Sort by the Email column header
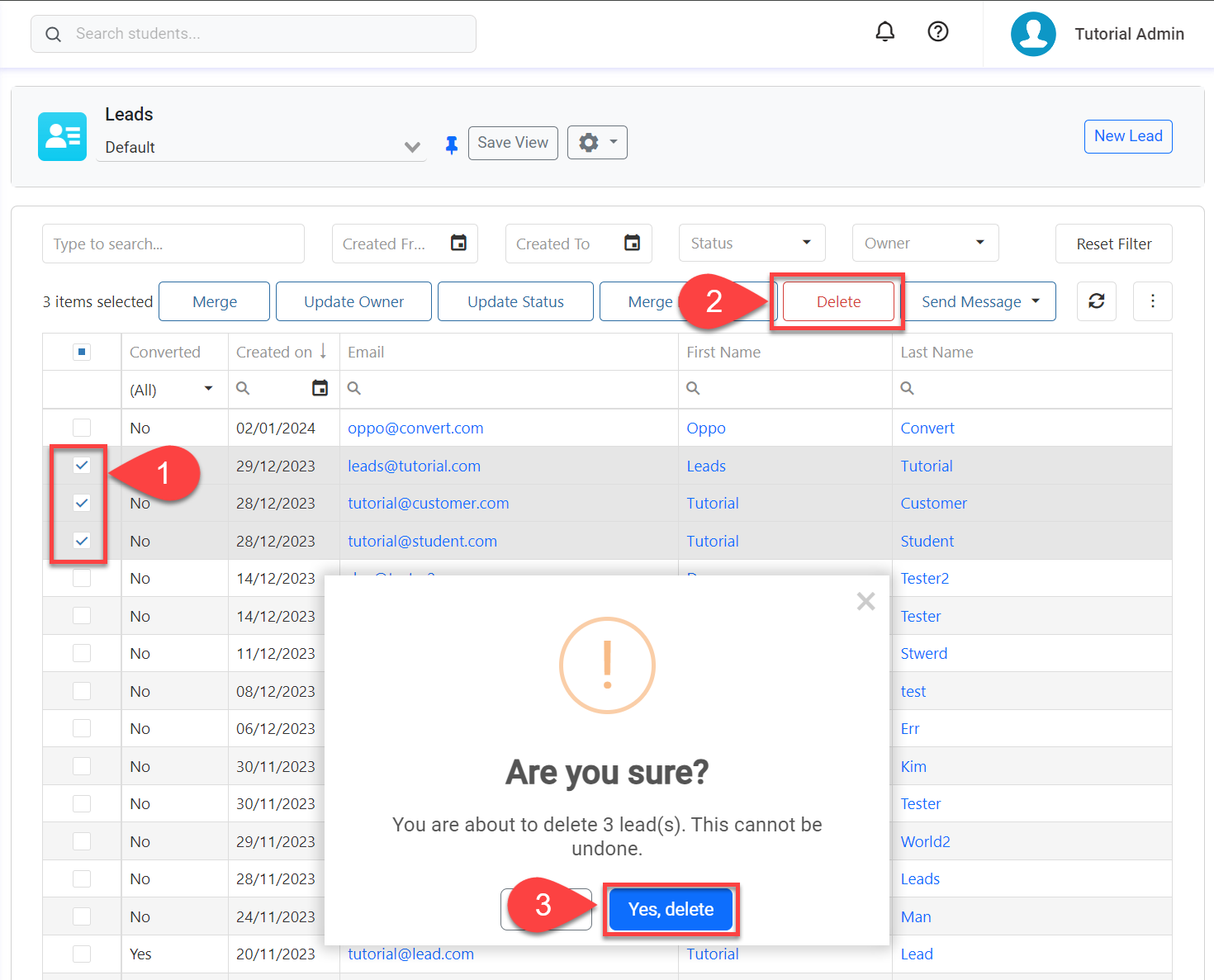This screenshot has width=1214, height=980. pos(366,352)
